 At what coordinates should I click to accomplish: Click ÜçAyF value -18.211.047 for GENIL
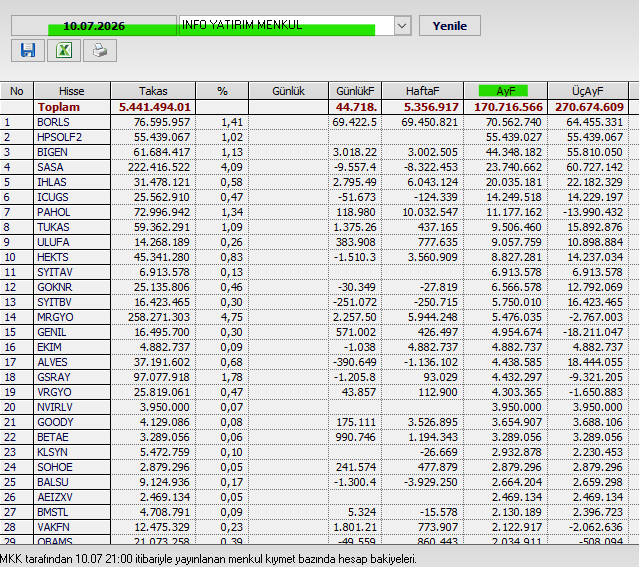(593, 332)
